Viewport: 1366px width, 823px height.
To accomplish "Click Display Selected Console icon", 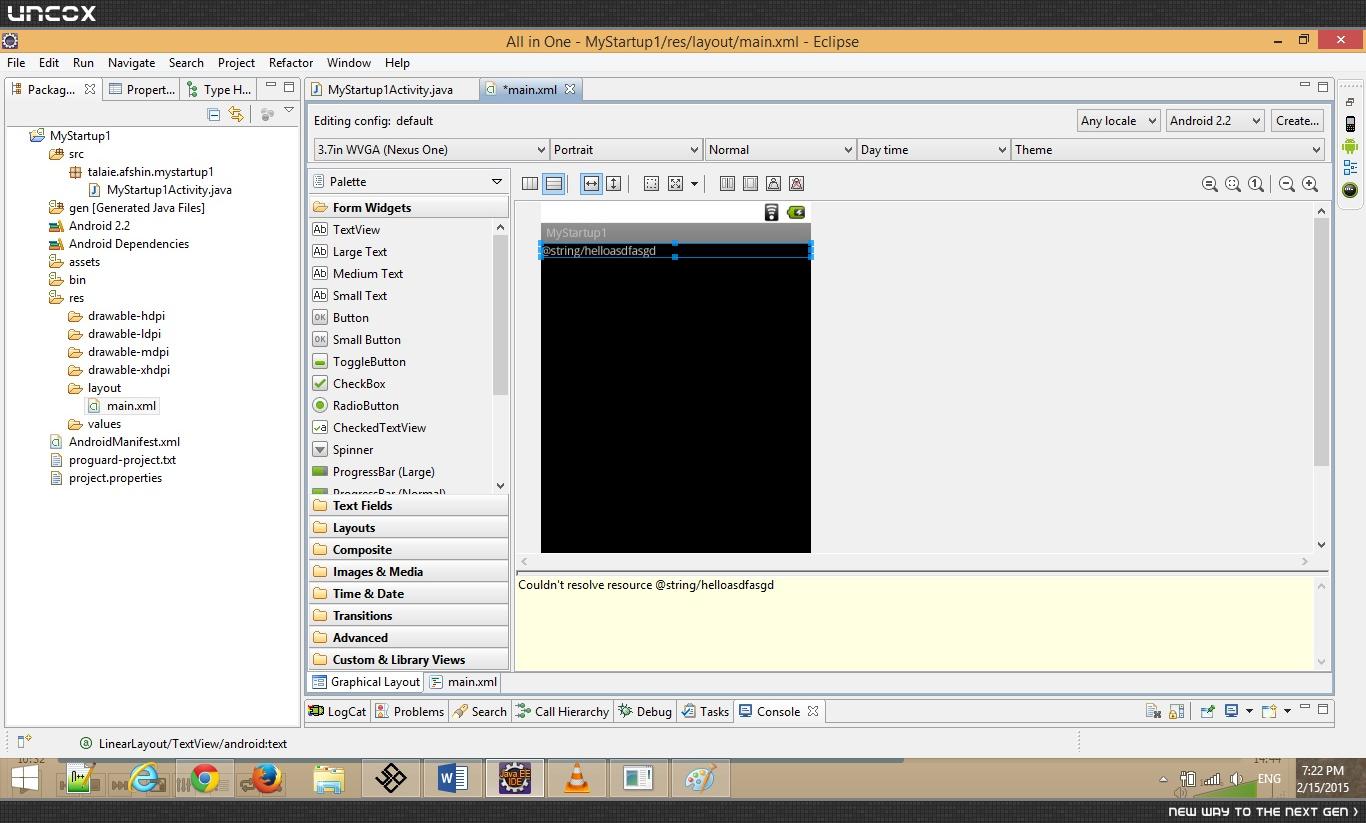I will pos(1232,711).
